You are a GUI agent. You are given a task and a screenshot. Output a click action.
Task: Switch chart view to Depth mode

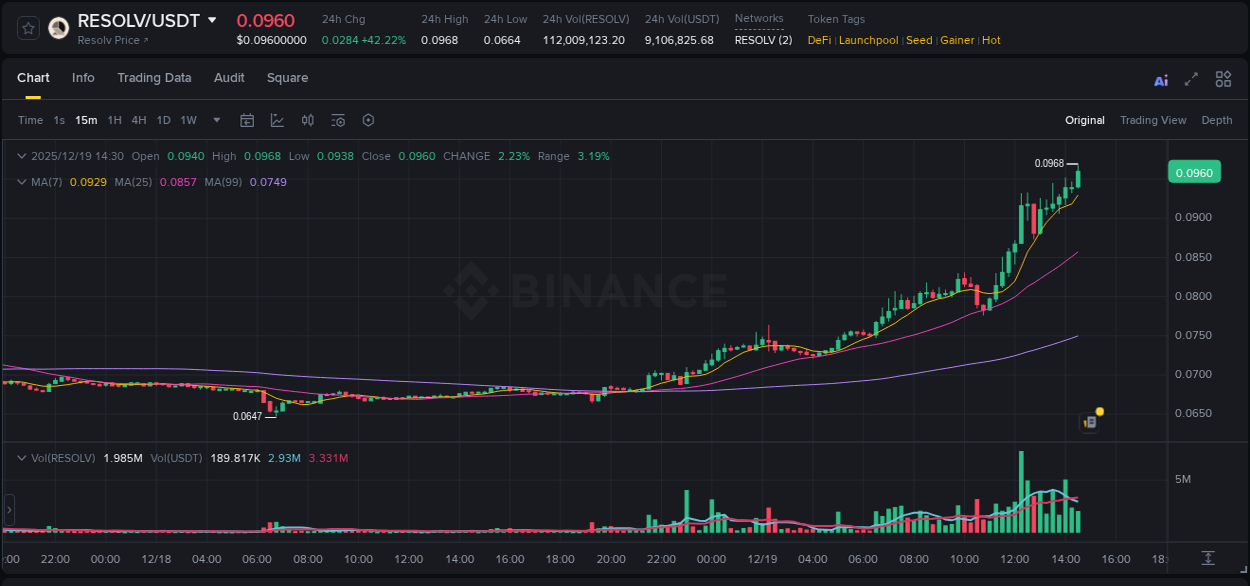tap(1216, 120)
